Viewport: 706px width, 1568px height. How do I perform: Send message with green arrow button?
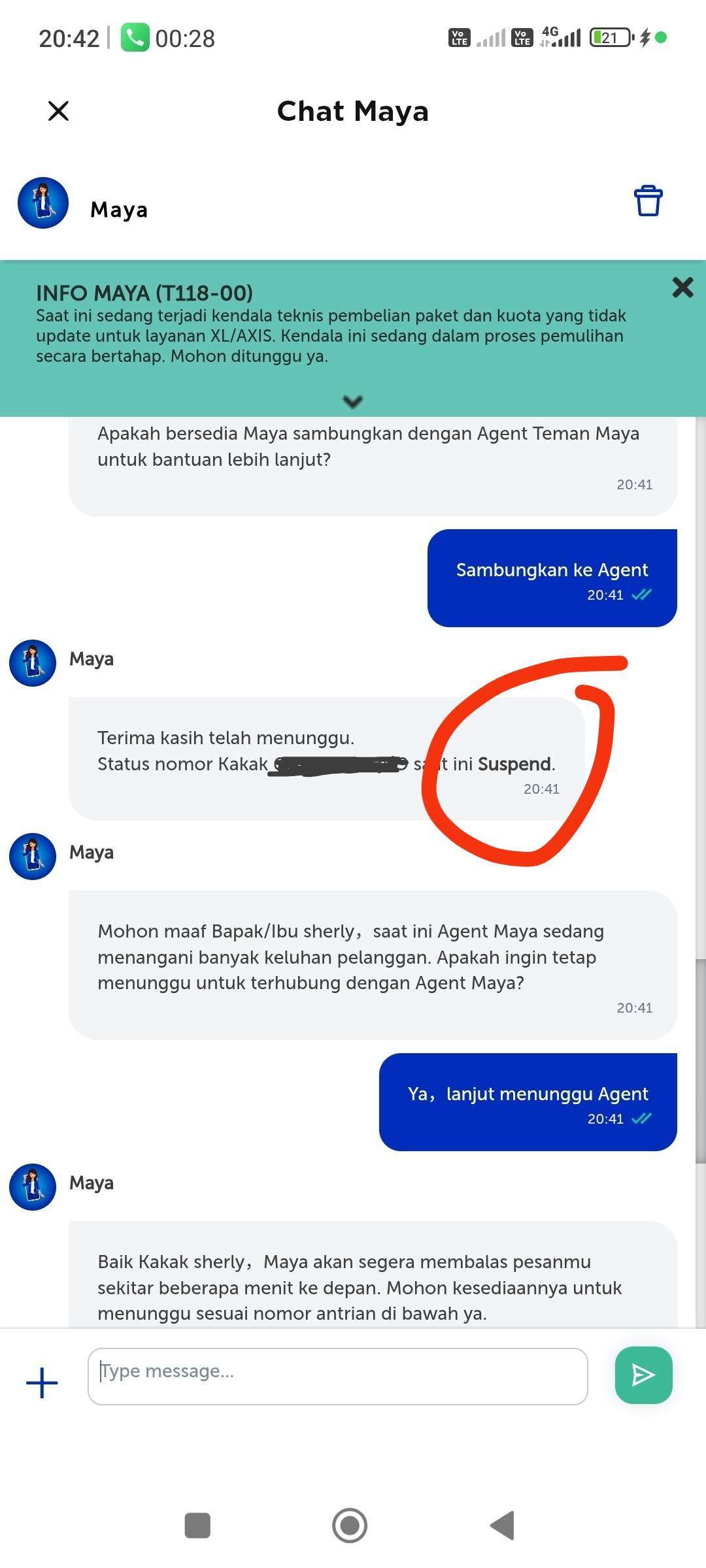pos(643,1375)
